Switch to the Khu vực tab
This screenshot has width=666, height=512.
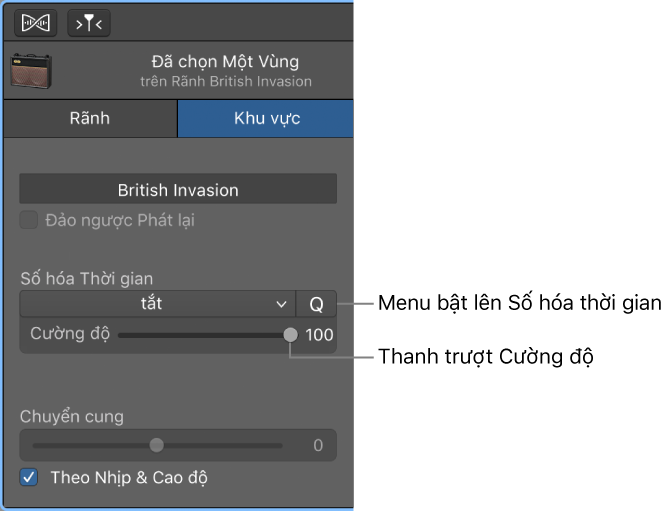click(x=265, y=119)
